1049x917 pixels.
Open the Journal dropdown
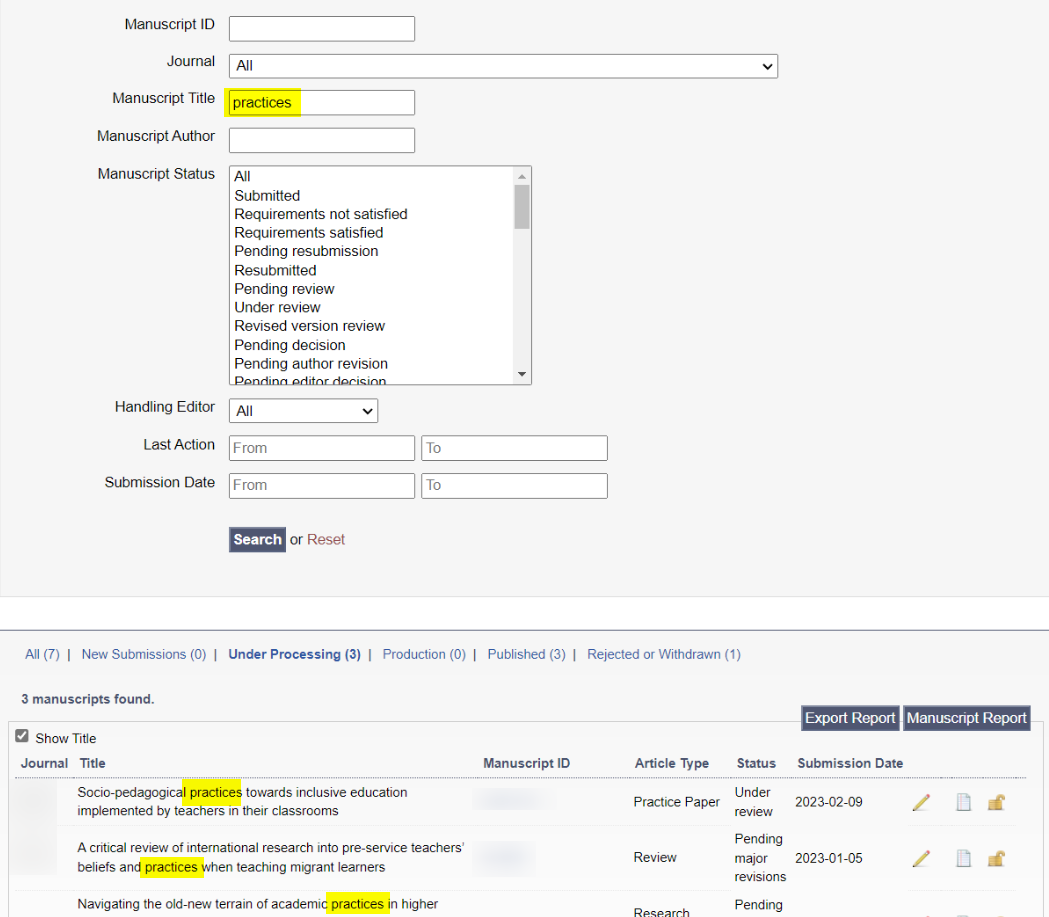point(503,66)
